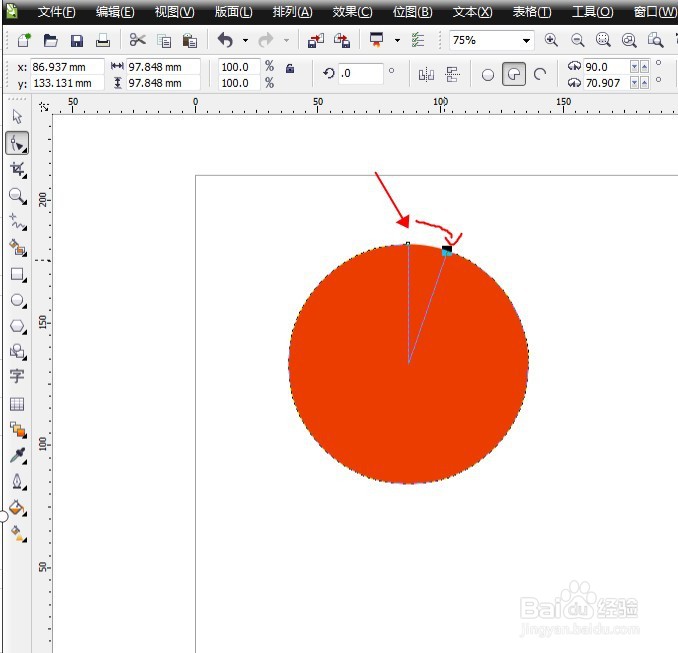Select the Table tool
Screen dimensions: 678x653
[17, 404]
